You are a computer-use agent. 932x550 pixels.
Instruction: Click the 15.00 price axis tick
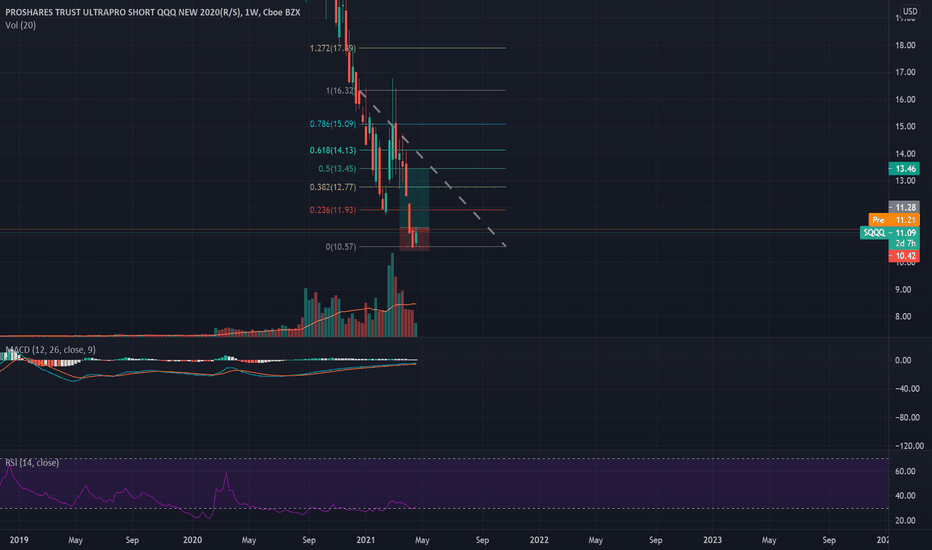(x=905, y=127)
